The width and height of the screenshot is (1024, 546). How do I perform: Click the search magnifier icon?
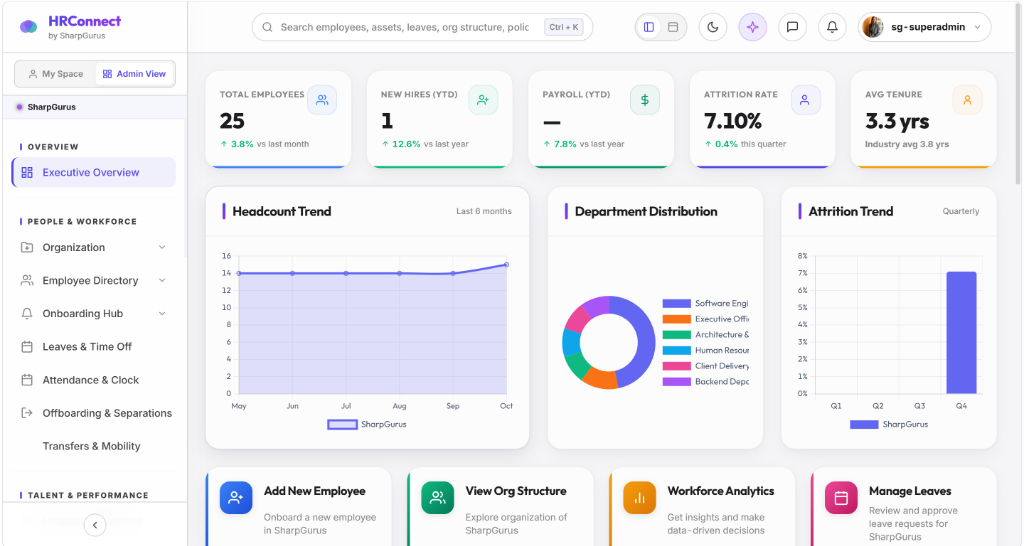267,27
